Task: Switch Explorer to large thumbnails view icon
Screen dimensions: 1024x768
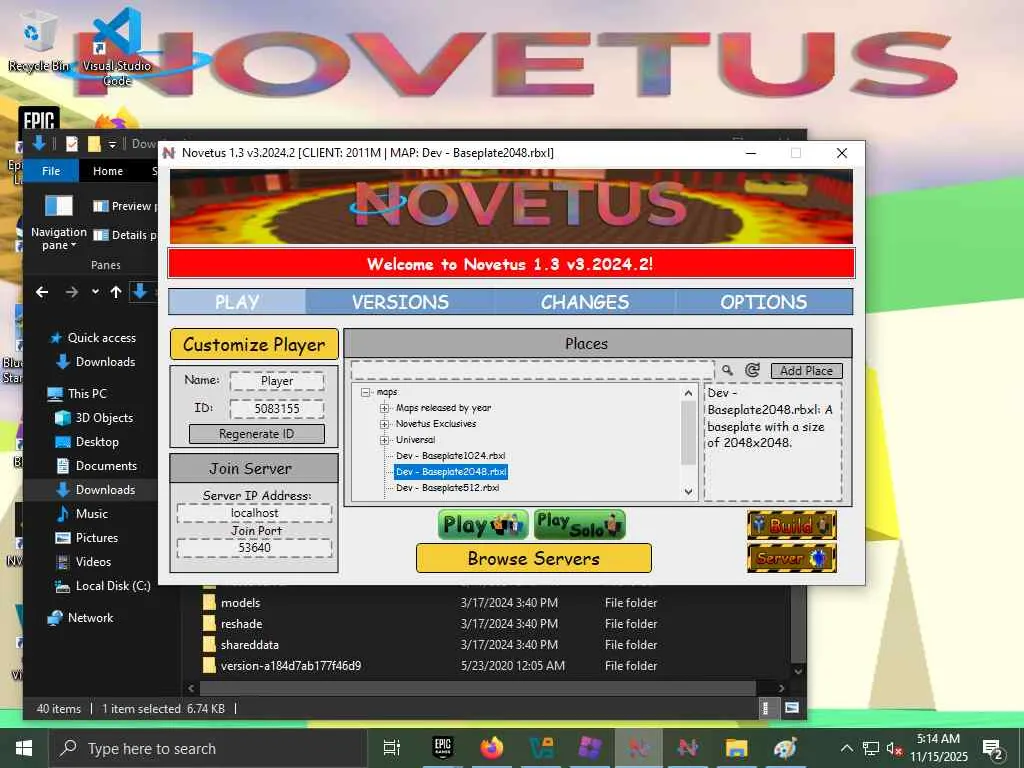Action: [x=792, y=708]
